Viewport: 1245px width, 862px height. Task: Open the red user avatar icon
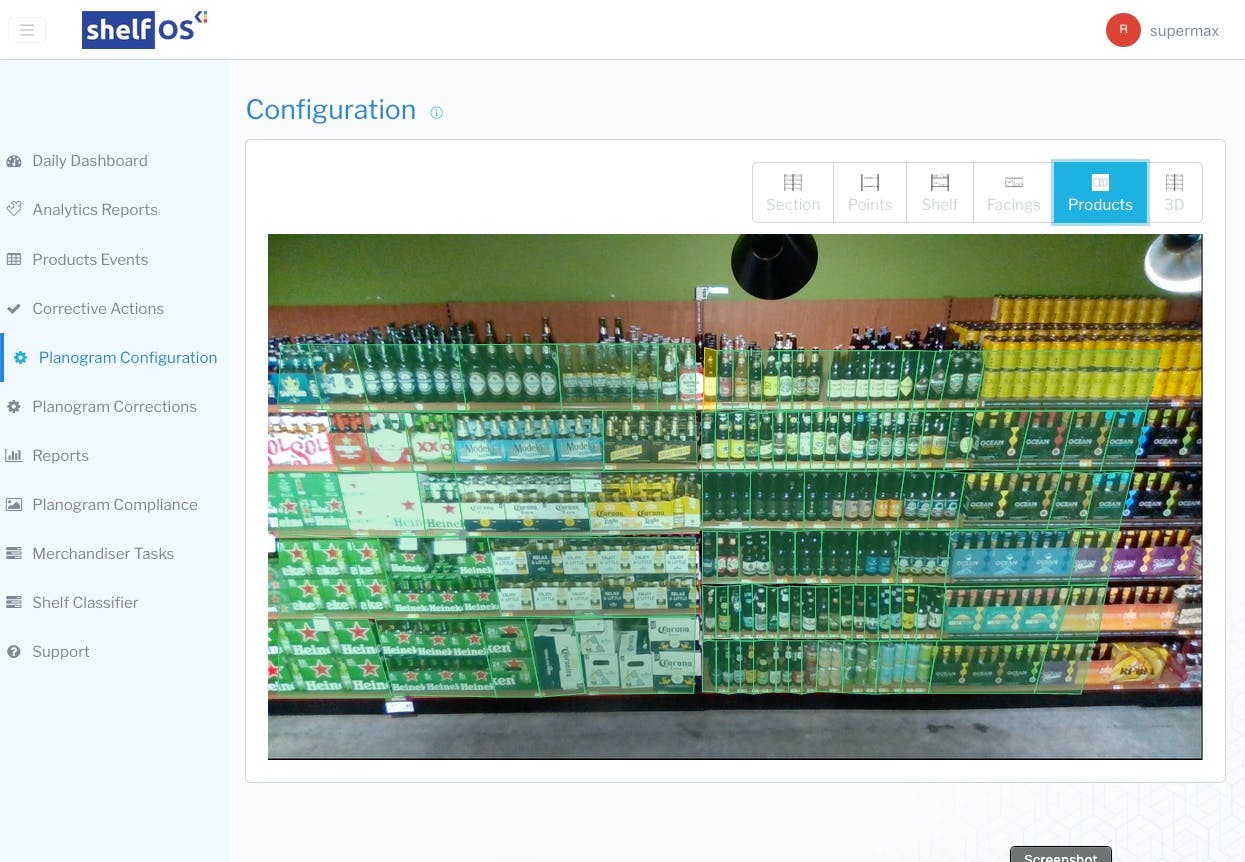(x=1123, y=30)
